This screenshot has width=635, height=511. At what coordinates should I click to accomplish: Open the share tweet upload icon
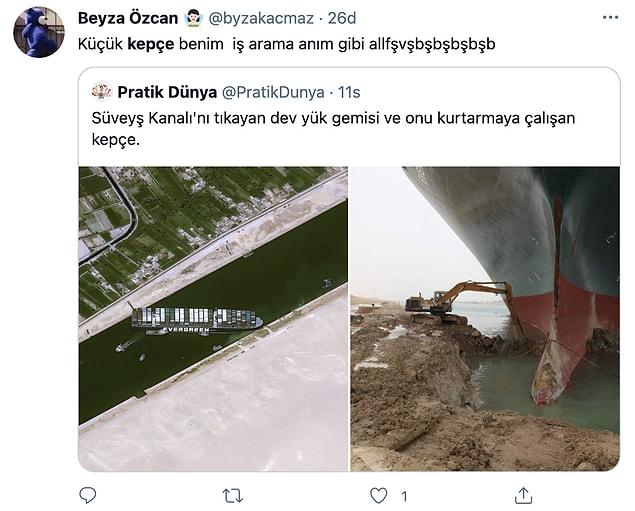[x=523, y=495]
